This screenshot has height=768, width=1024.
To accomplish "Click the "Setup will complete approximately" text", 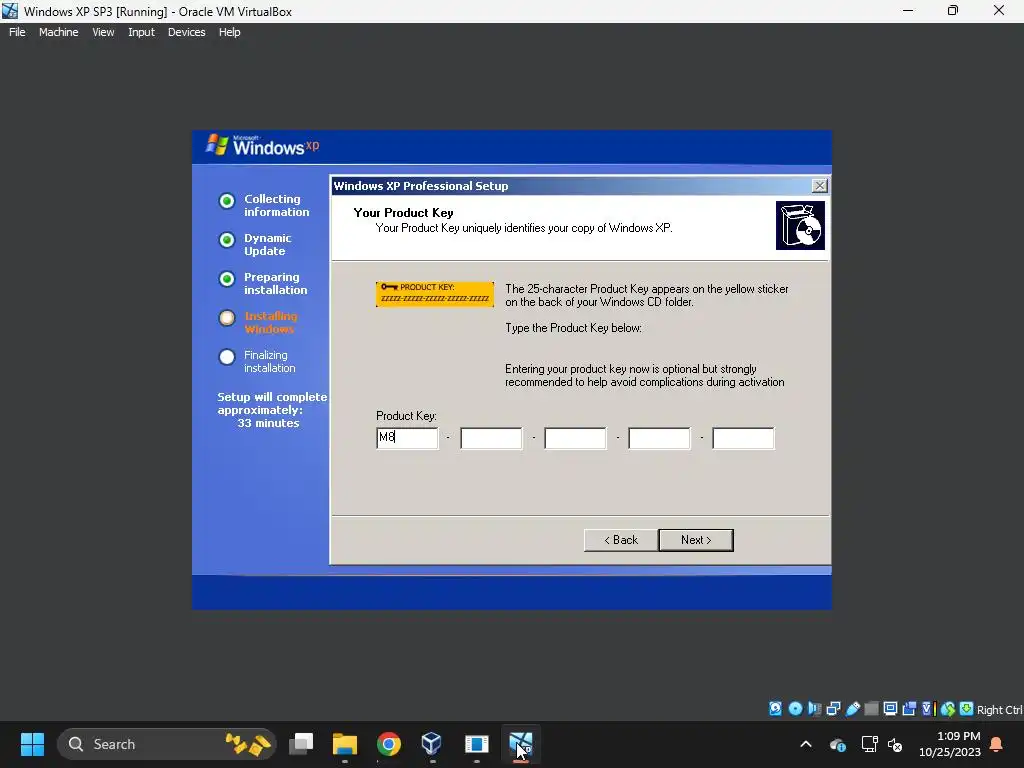I will pos(272,404).
